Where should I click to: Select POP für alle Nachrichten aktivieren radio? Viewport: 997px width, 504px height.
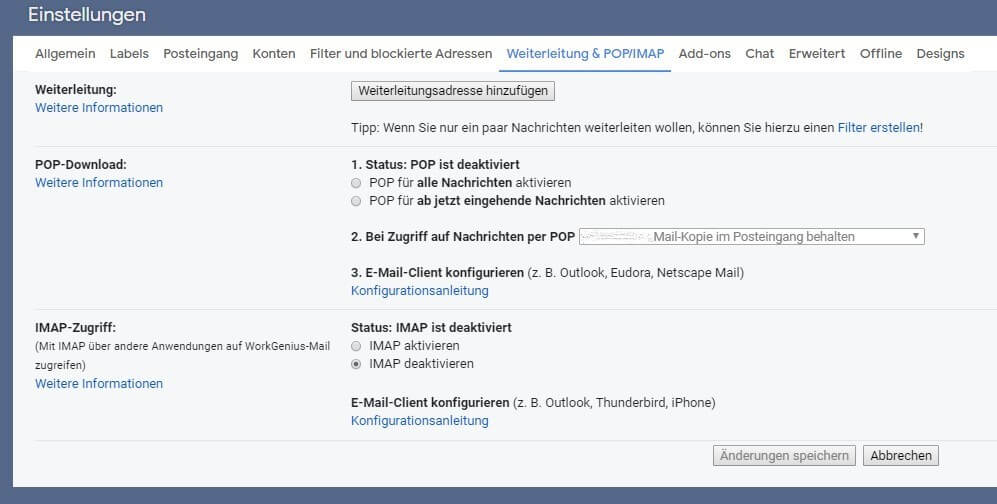(x=356, y=183)
